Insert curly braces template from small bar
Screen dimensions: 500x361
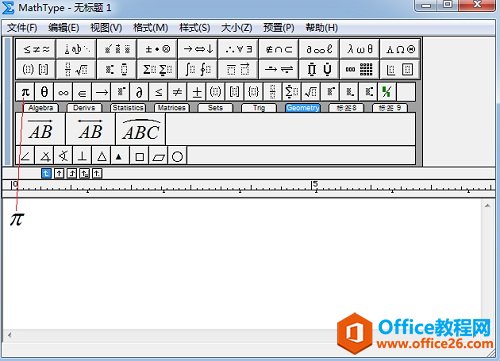tap(254, 92)
